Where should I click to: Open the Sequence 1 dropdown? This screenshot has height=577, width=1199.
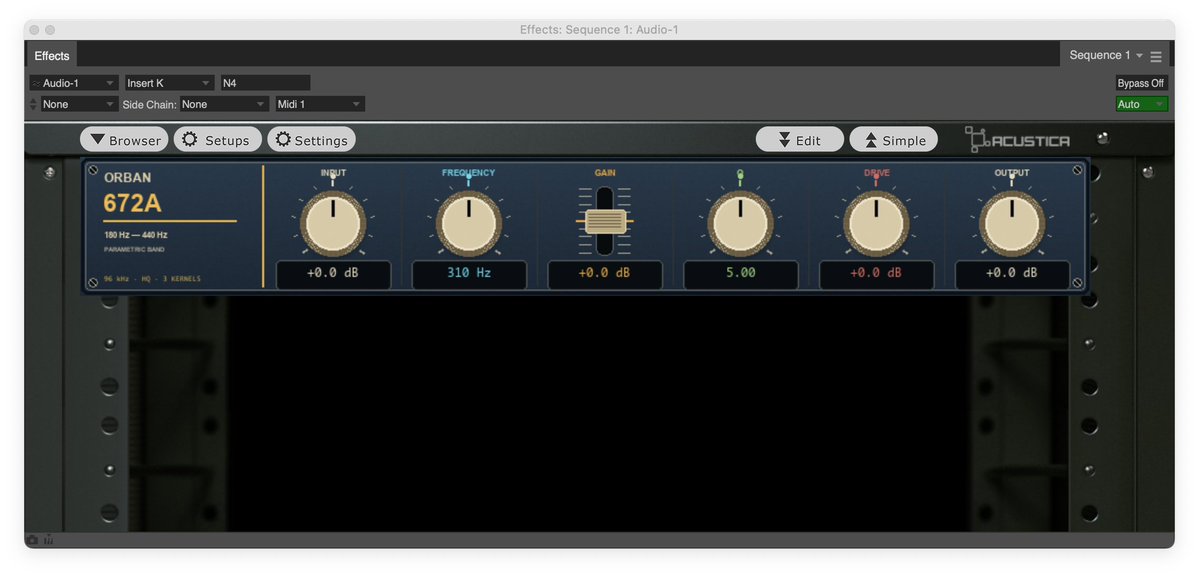(1106, 55)
